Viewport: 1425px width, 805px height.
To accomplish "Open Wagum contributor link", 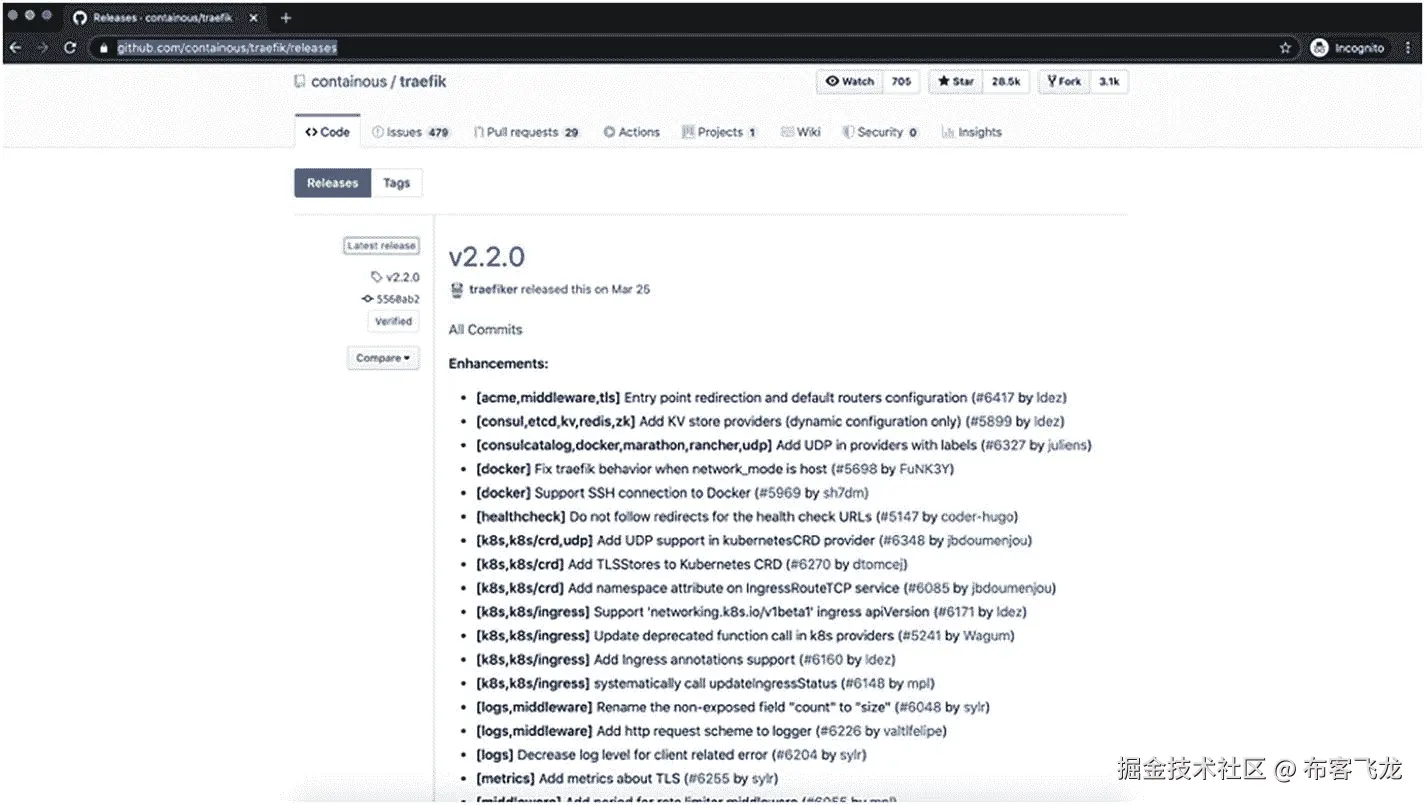I will [987, 636].
